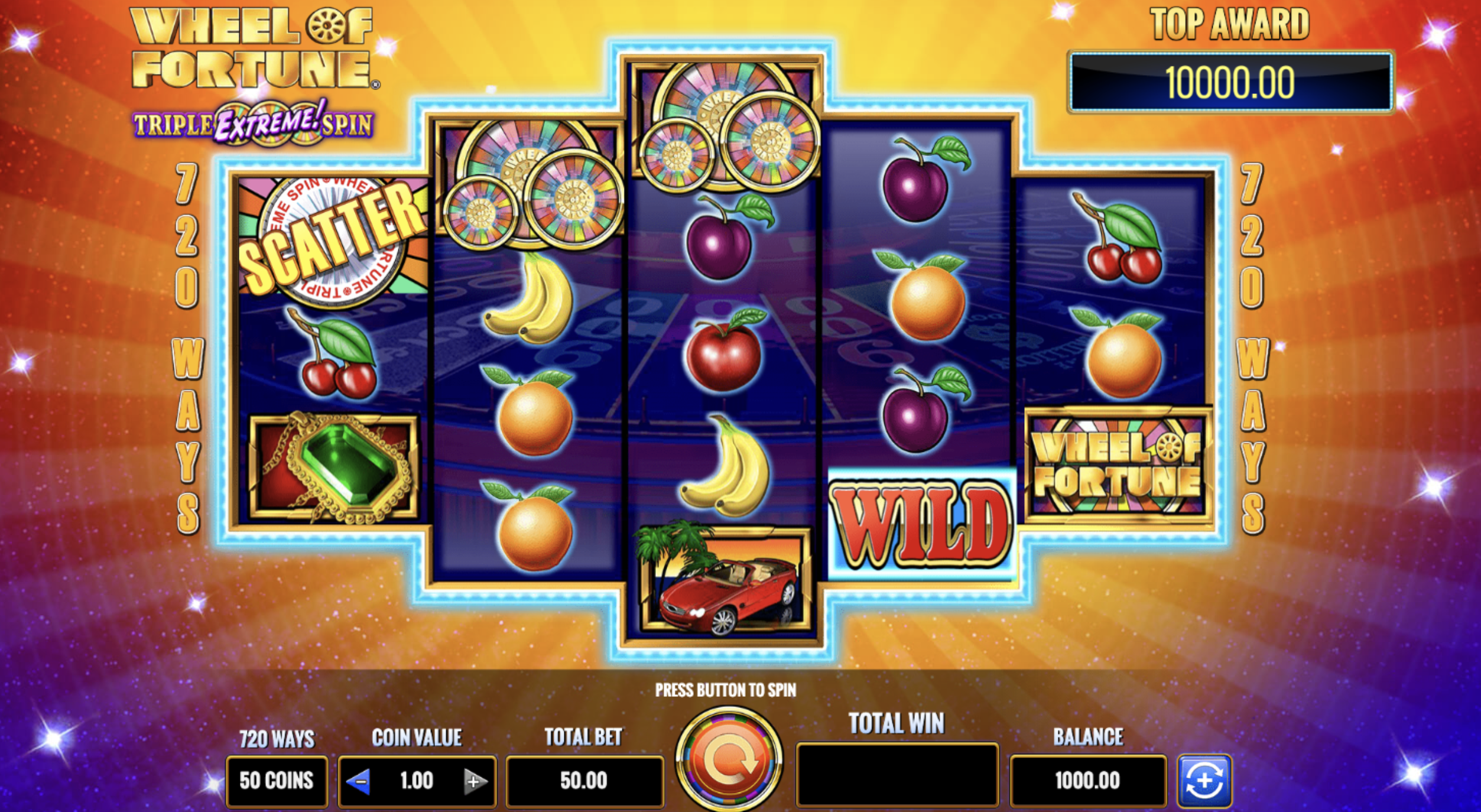The width and height of the screenshot is (1481, 812).
Task: Decrease coin value with left arrow
Action: [359, 781]
